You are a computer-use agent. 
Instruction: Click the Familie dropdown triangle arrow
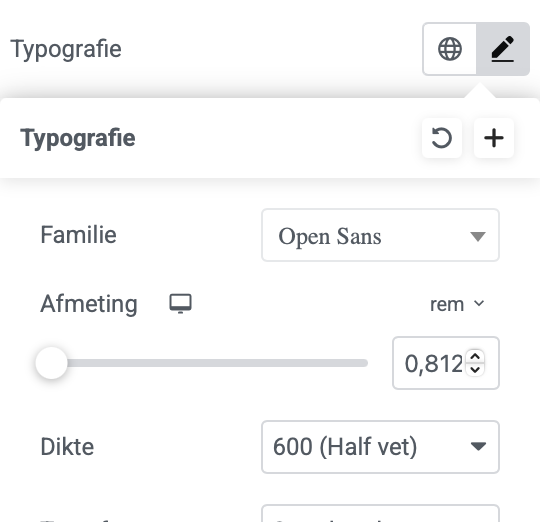click(478, 237)
